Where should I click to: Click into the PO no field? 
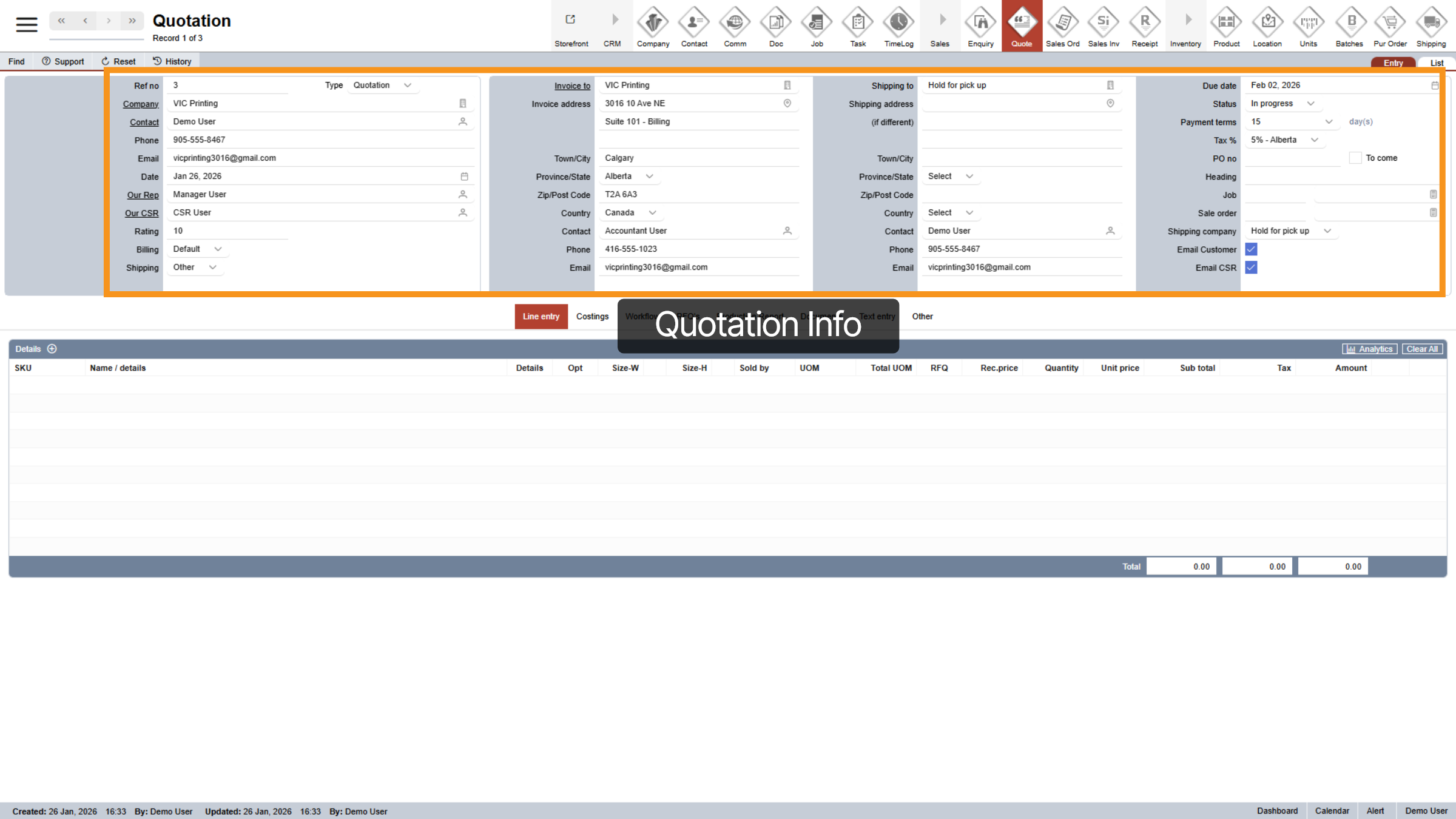1292,158
